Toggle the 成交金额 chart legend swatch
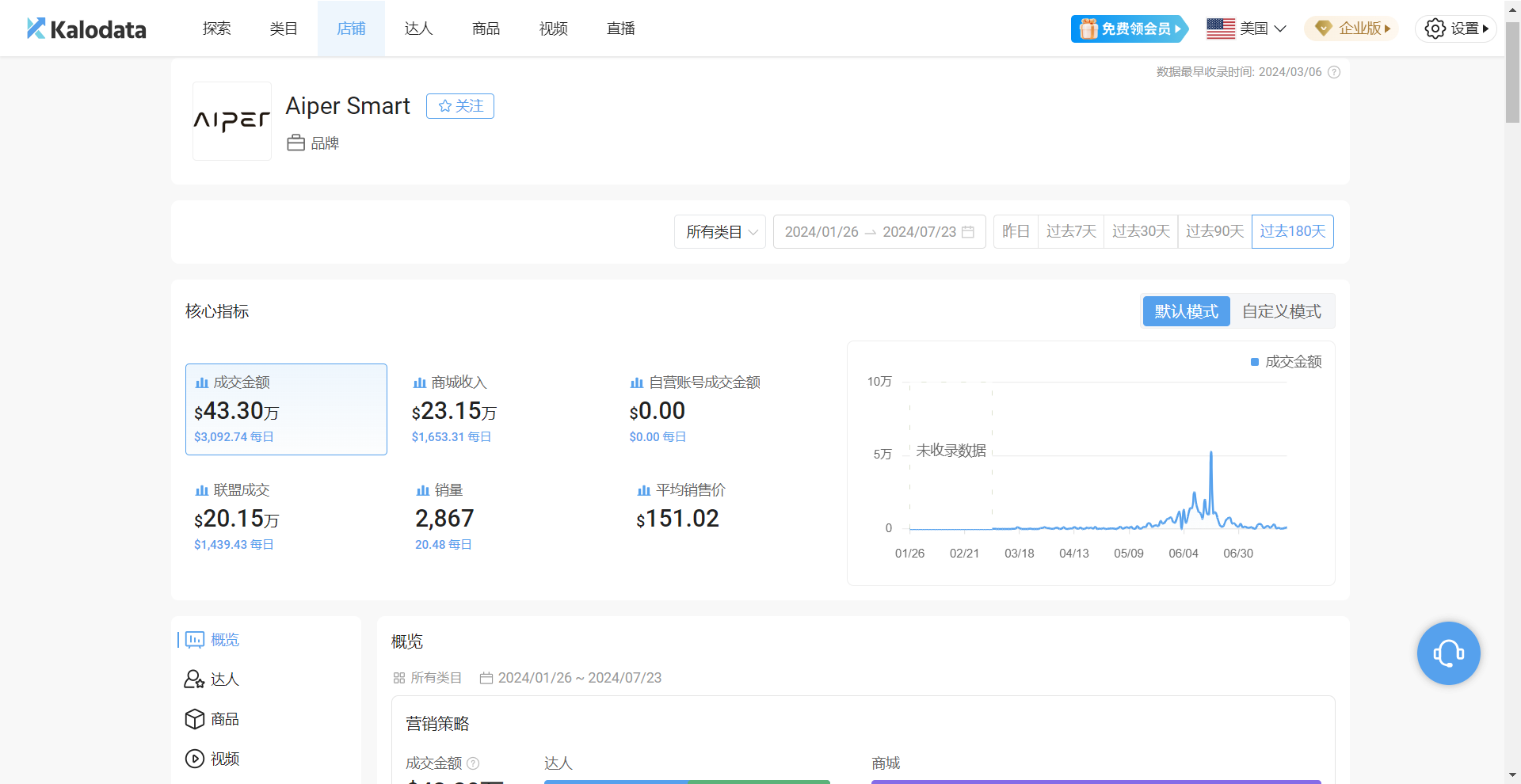The image size is (1521, 784). pos(1255,362)
